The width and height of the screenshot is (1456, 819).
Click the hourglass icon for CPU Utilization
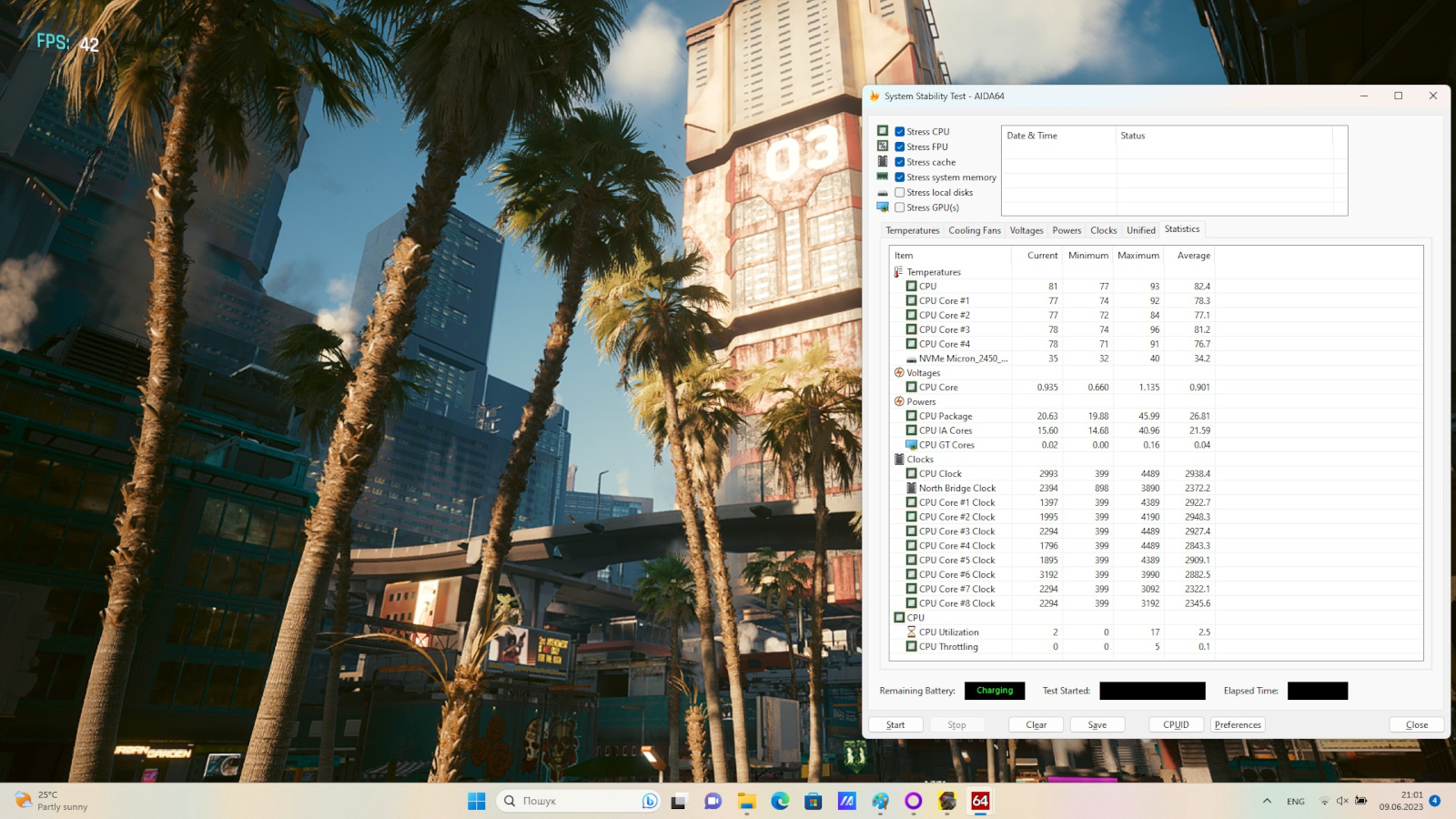point(911,632)
